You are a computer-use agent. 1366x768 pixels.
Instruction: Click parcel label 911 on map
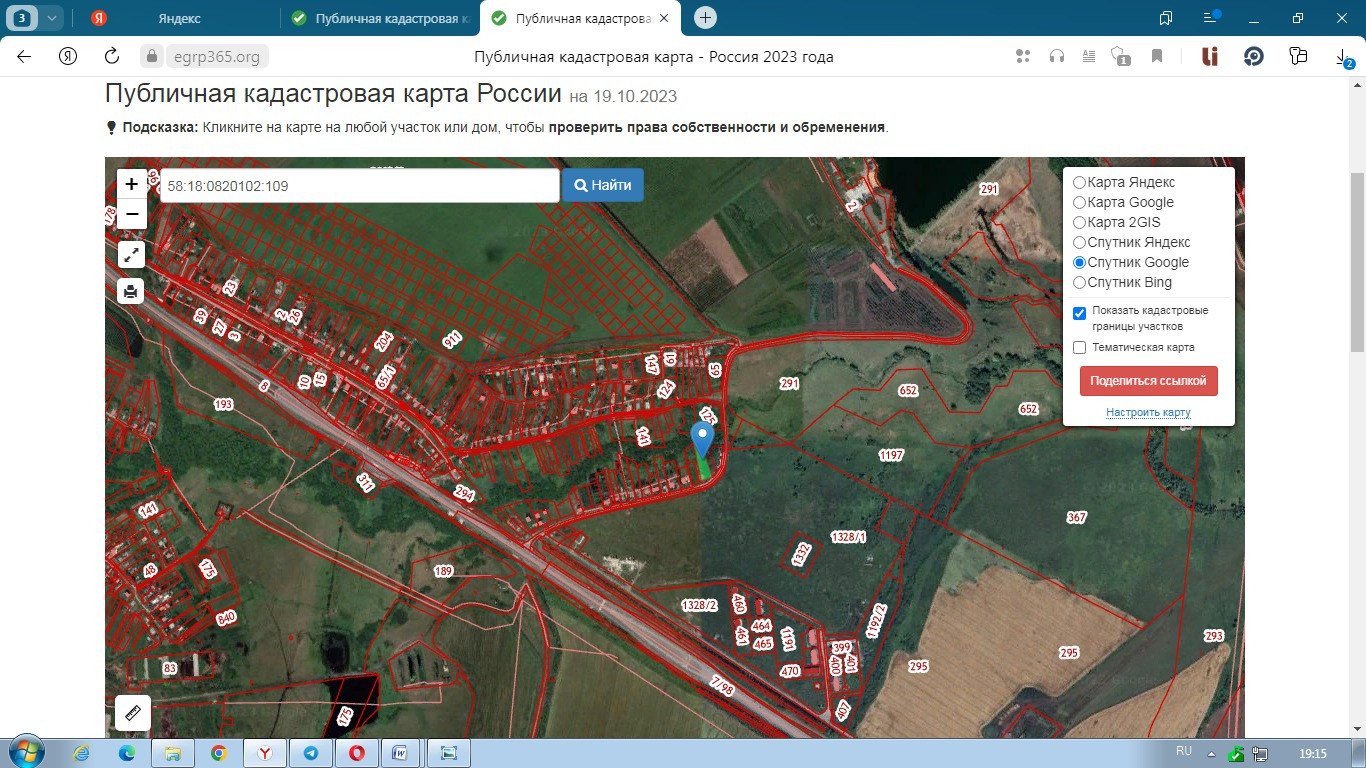[x=452, y=338]
